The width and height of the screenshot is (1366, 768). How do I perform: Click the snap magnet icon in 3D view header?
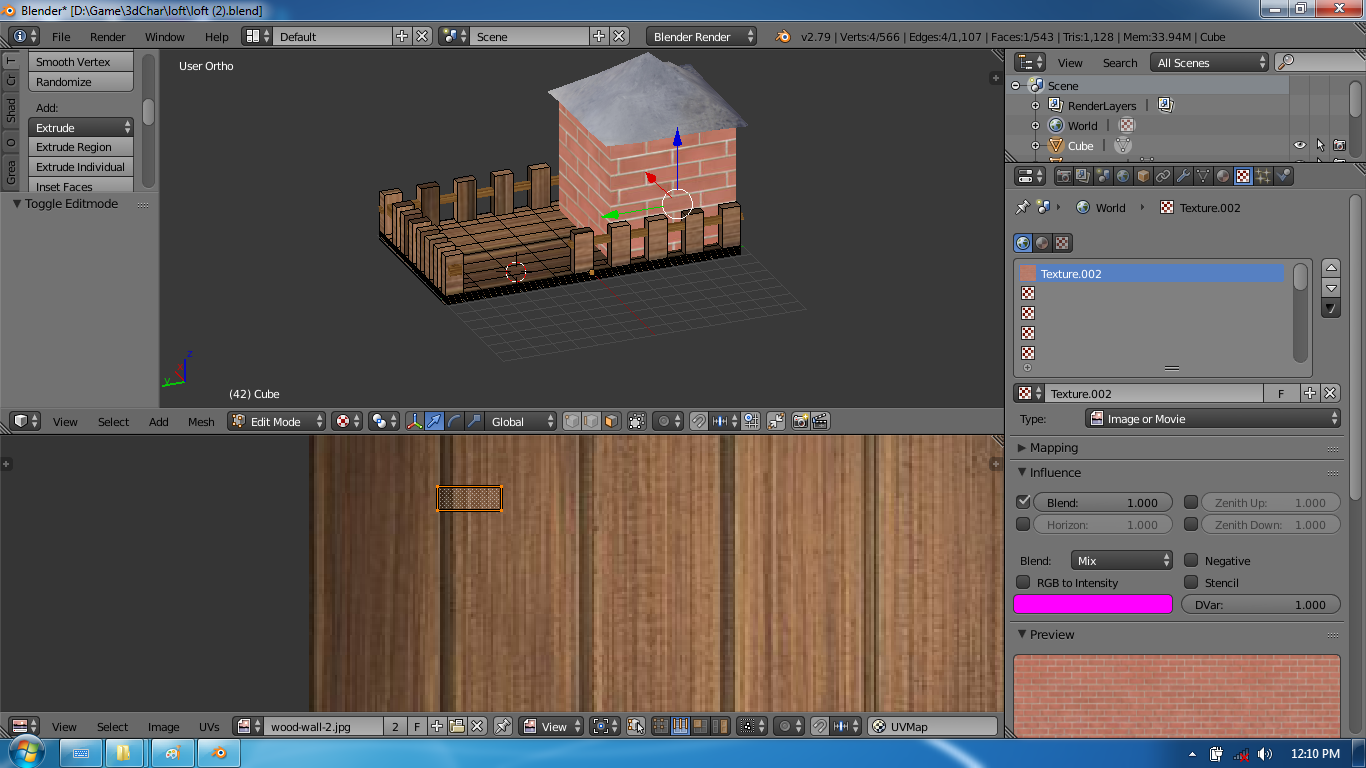click(x=699, y=421)
